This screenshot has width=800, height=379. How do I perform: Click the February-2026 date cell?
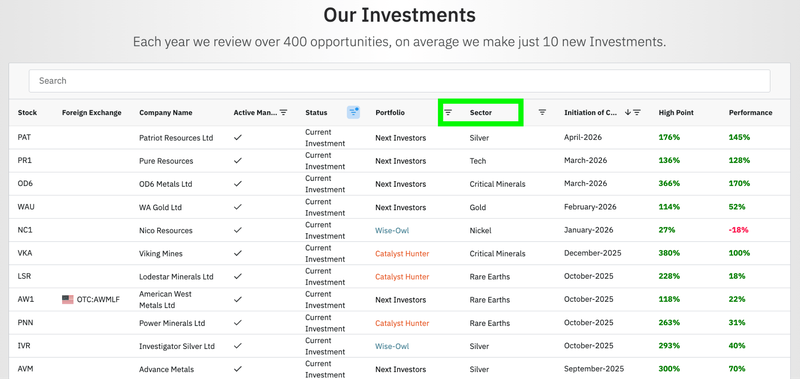coord(590,207)
